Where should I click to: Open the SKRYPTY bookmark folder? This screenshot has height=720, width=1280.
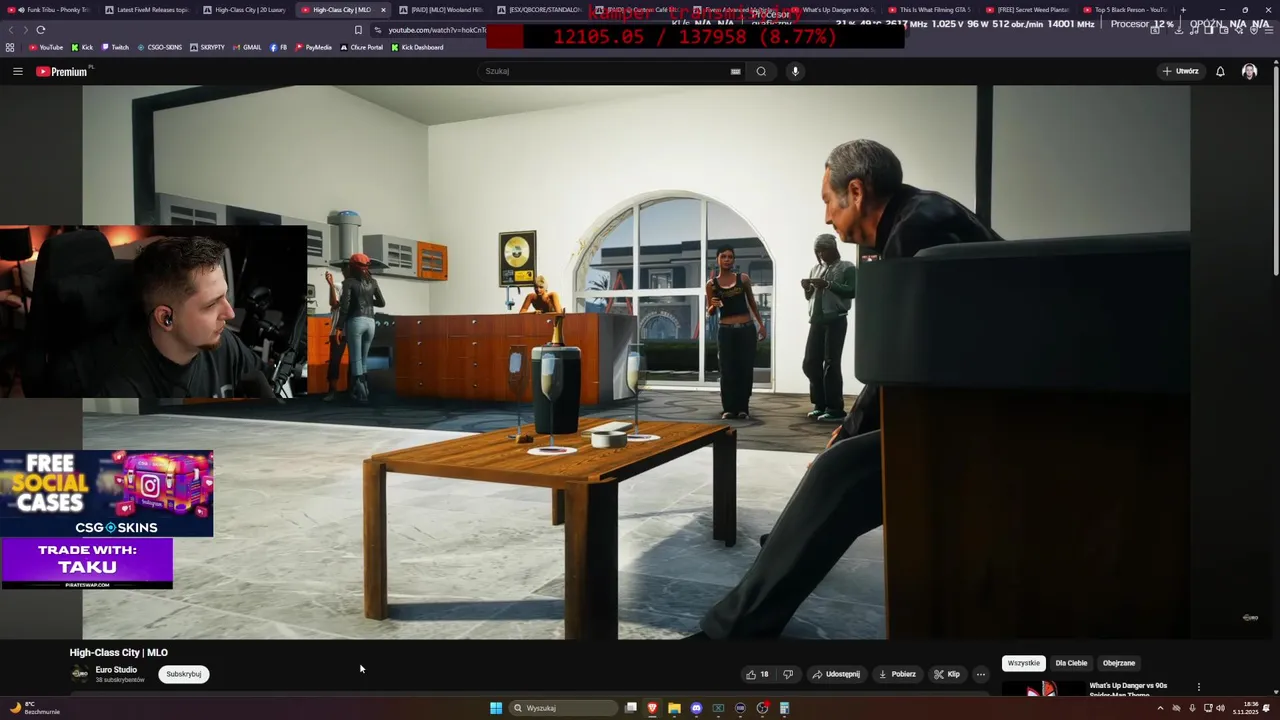(207, 47)
